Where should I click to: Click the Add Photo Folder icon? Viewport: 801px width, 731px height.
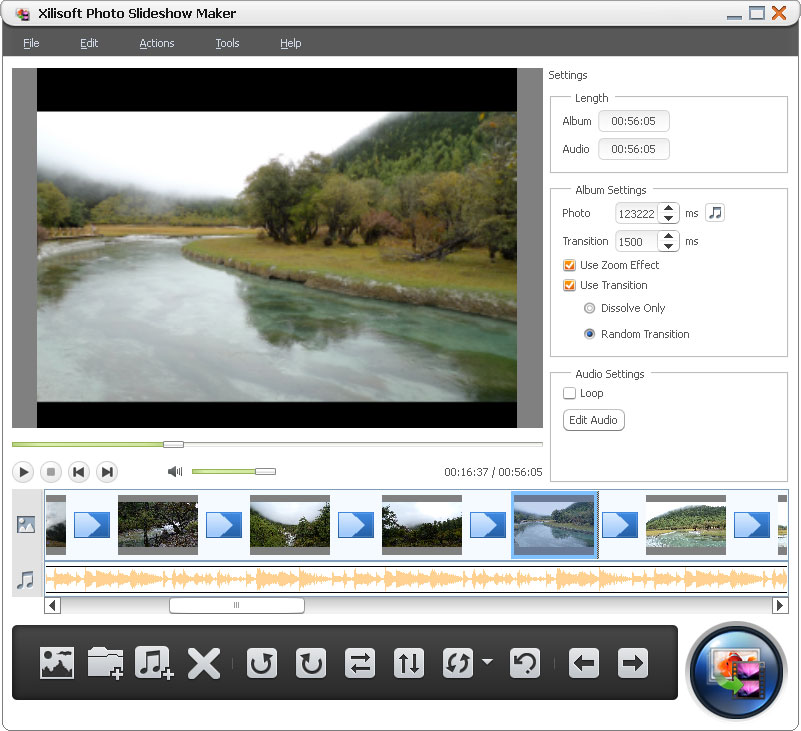[105, 663]
